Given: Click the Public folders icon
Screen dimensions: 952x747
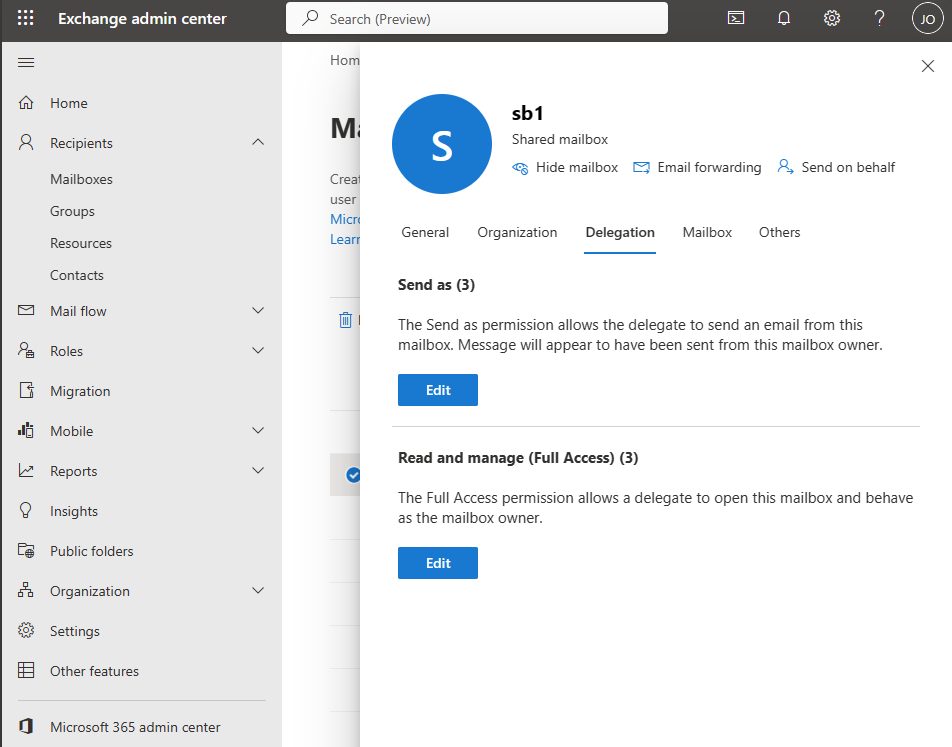Looking at the screenshot, I should point(26,550).
